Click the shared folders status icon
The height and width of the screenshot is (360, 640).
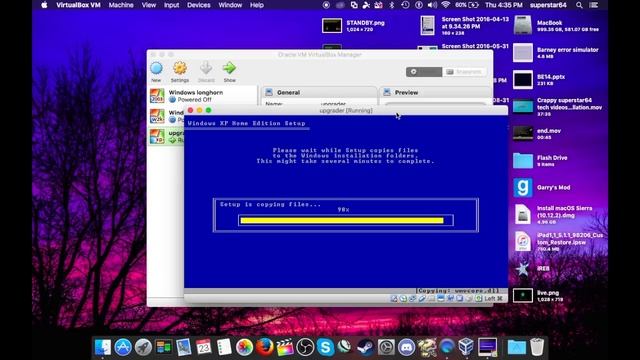click(431, 299)
